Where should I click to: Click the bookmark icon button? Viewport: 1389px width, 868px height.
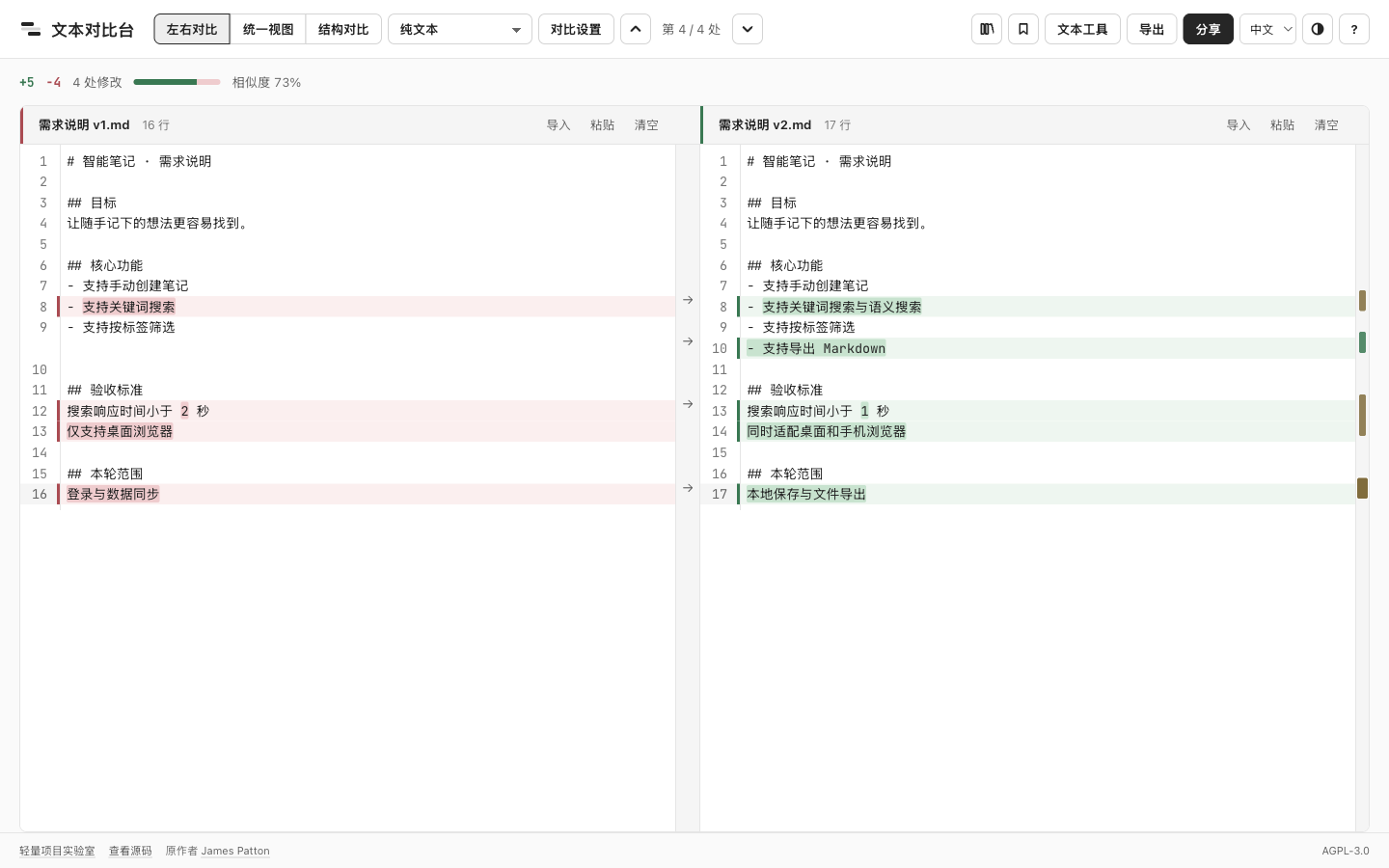(1023, 29)
